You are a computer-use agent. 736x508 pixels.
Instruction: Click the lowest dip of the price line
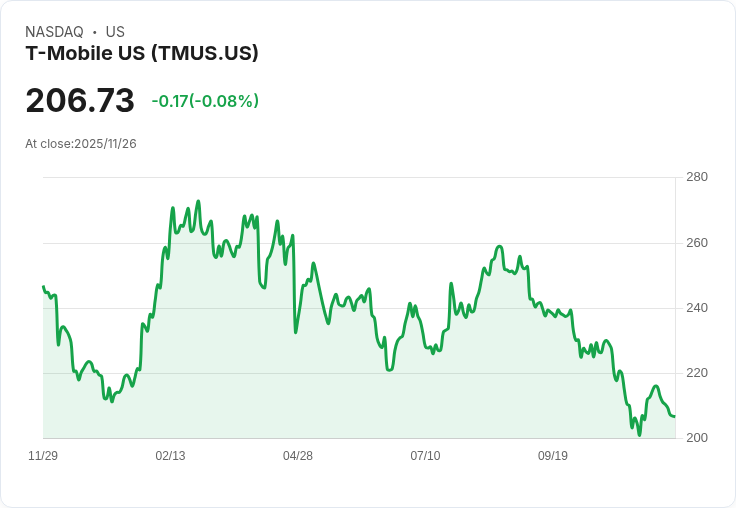click(x=639, y=435)
